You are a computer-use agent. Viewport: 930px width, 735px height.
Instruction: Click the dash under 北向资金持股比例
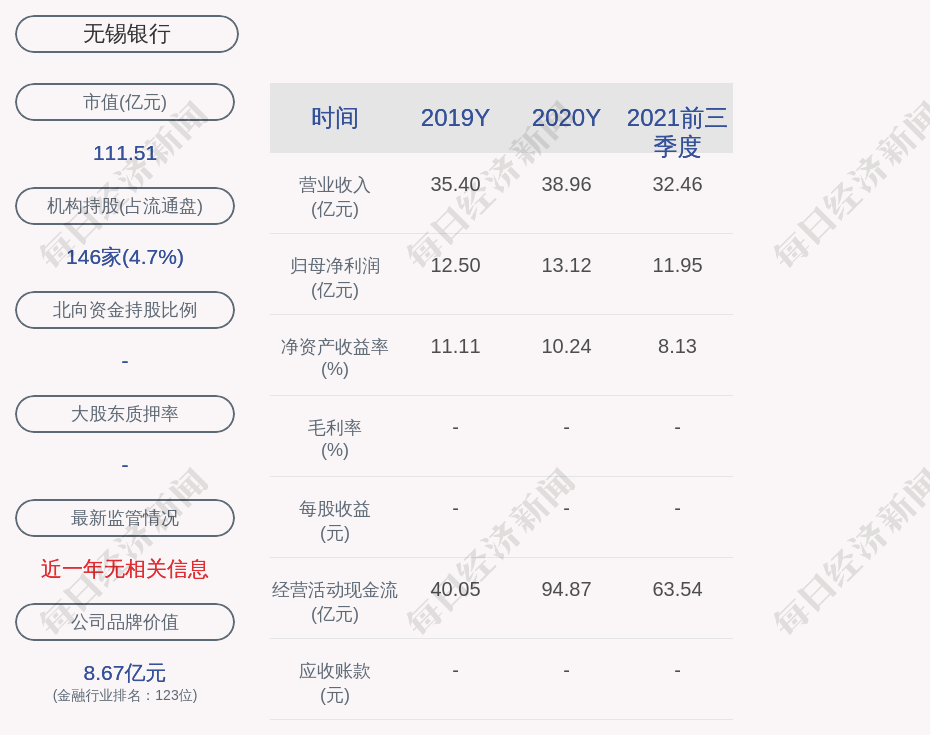click(x=125, y=361)
